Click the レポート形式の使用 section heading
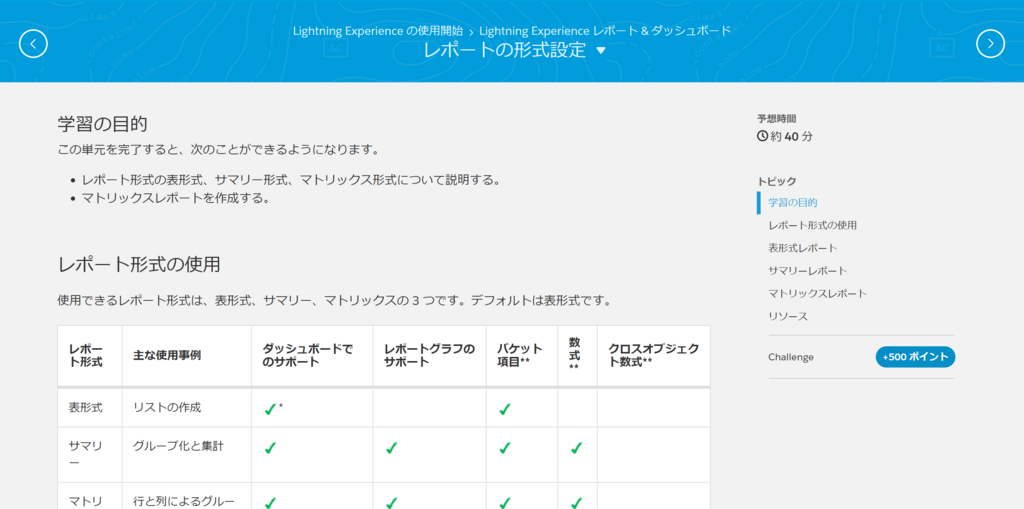Viewport: 1024px width, 509px height. 138,265
